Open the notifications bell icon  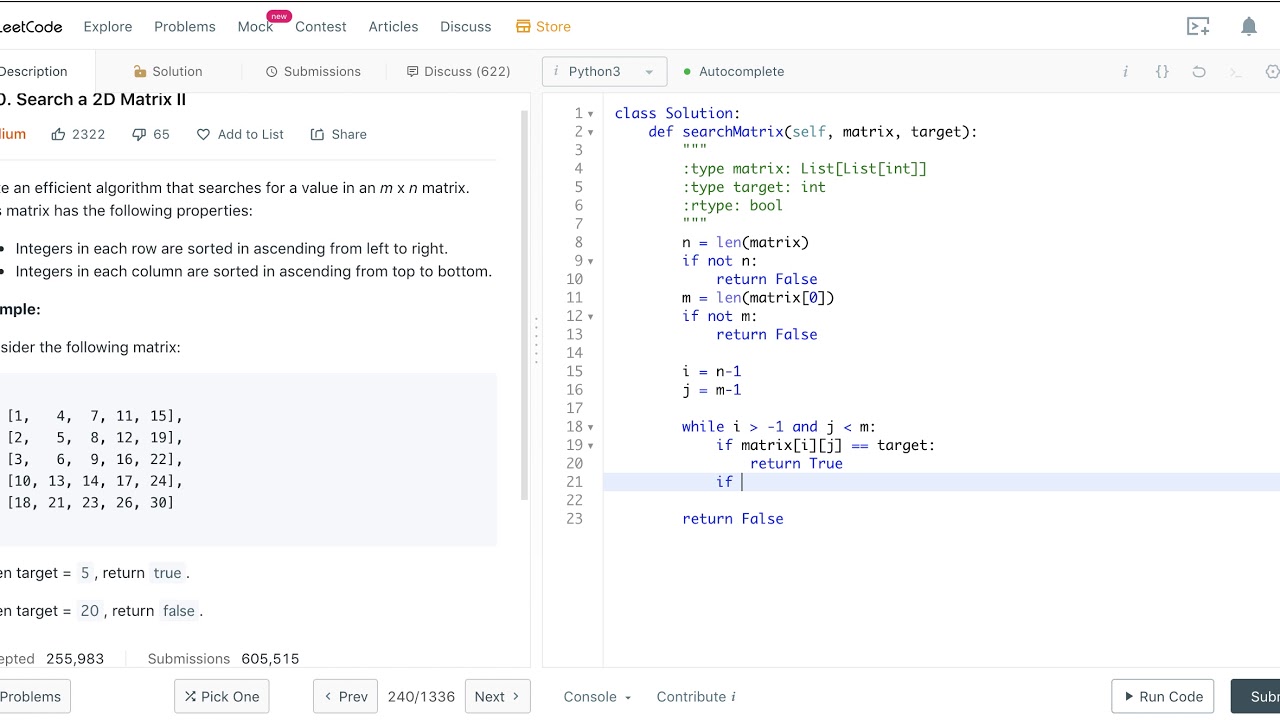(x=1249, y=27)
